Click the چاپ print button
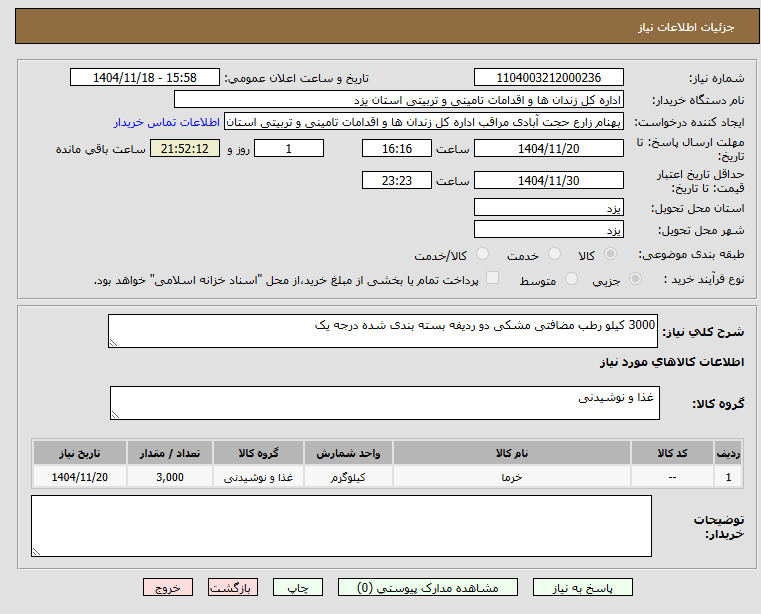Screen dimensions: 761x614 [x=298, y=587]
